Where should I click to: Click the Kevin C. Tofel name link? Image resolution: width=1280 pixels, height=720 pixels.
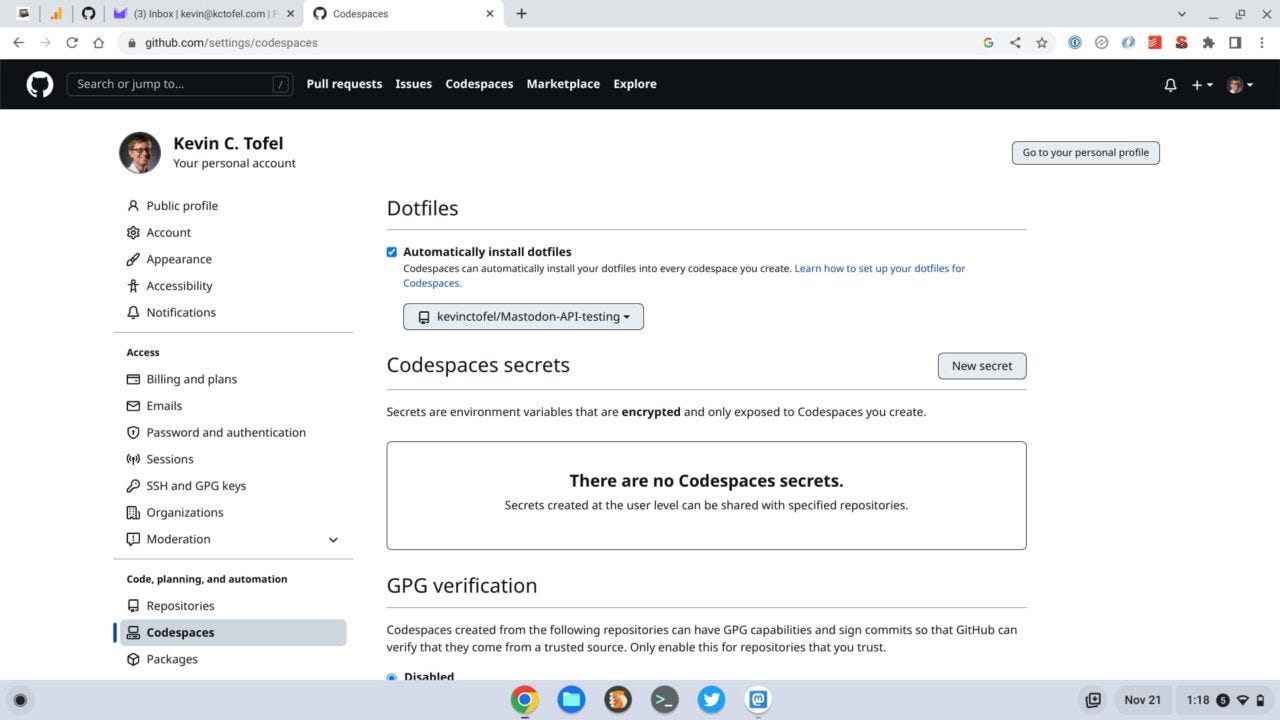(x=228, y=144)
